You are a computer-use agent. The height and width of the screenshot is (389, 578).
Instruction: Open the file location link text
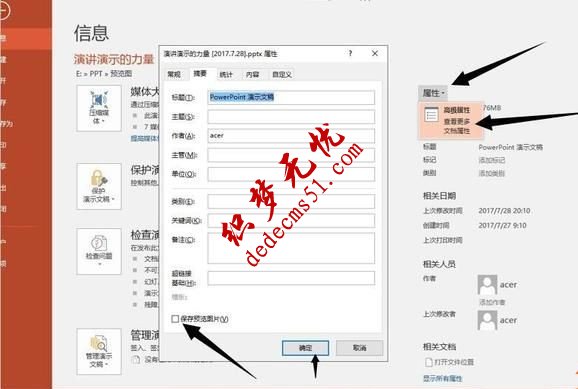pyautogui.click(x=454, y=362)
